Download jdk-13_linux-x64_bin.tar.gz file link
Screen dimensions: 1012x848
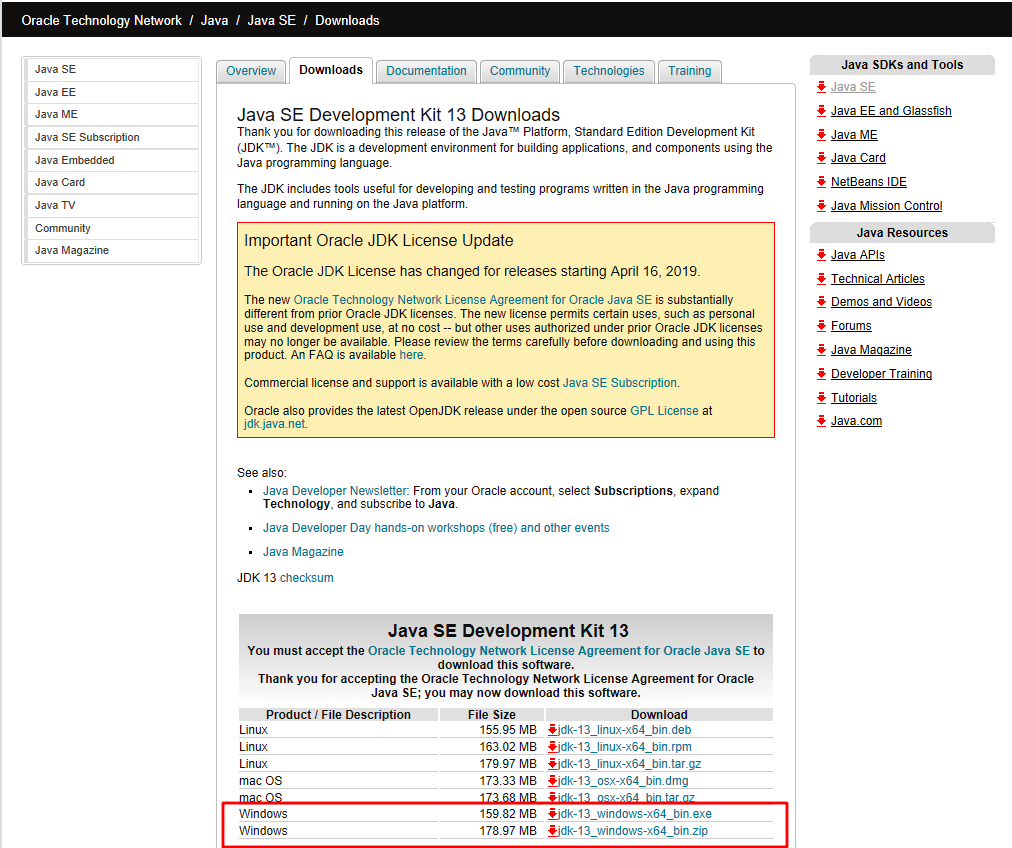[630, 763]
